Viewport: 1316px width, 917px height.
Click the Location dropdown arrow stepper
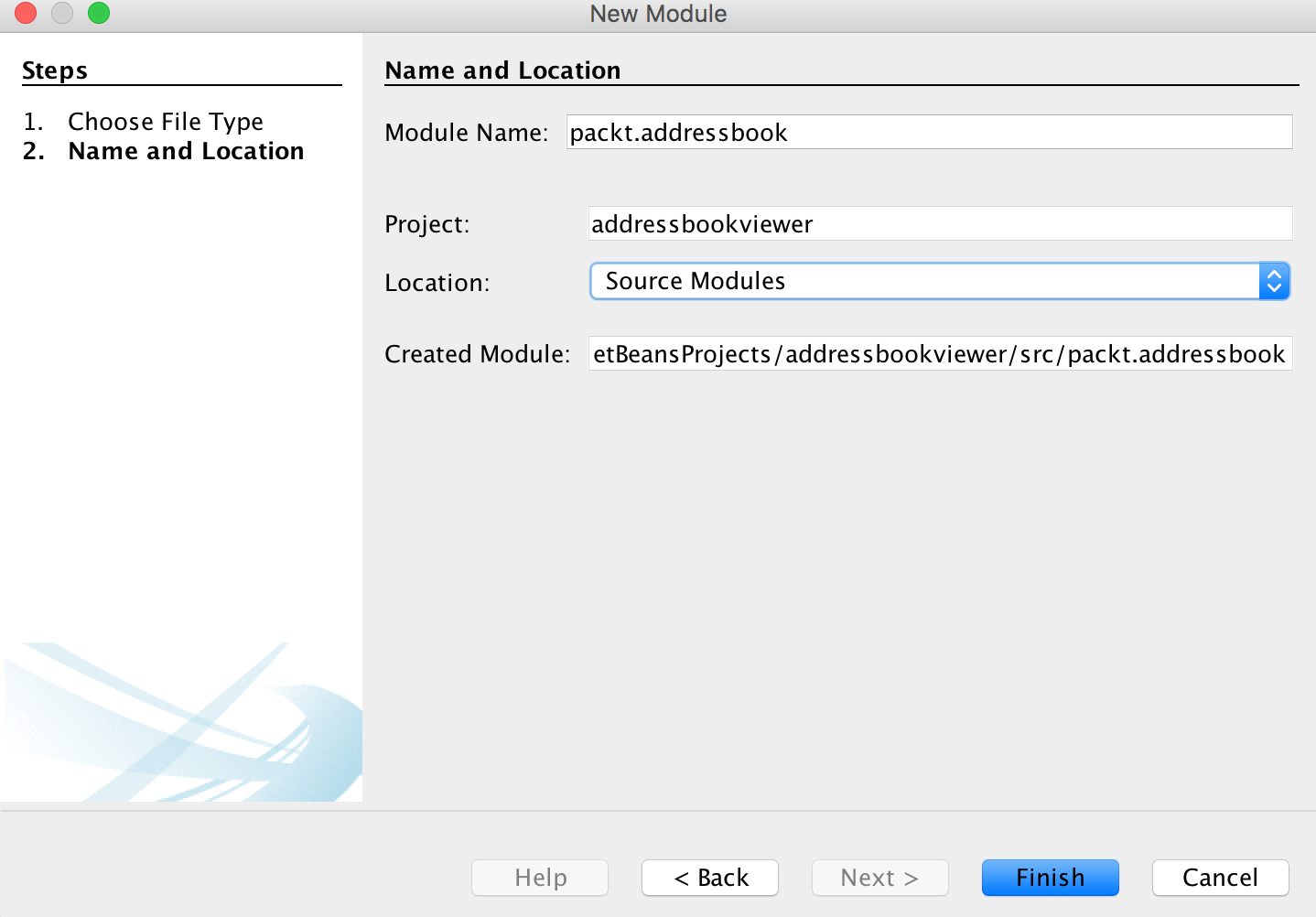point(1274,281)
